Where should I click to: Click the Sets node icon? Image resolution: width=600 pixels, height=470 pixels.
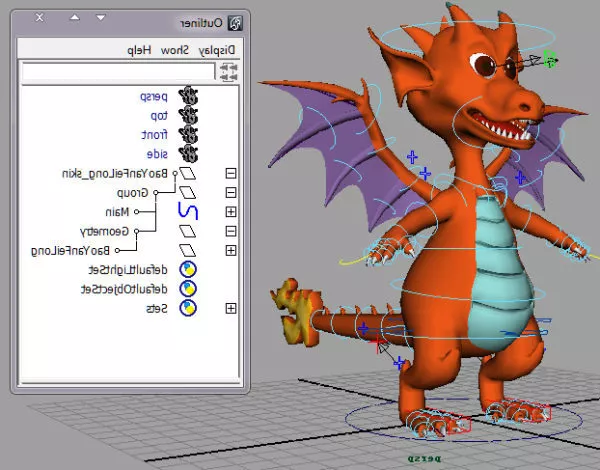[188, 308]
